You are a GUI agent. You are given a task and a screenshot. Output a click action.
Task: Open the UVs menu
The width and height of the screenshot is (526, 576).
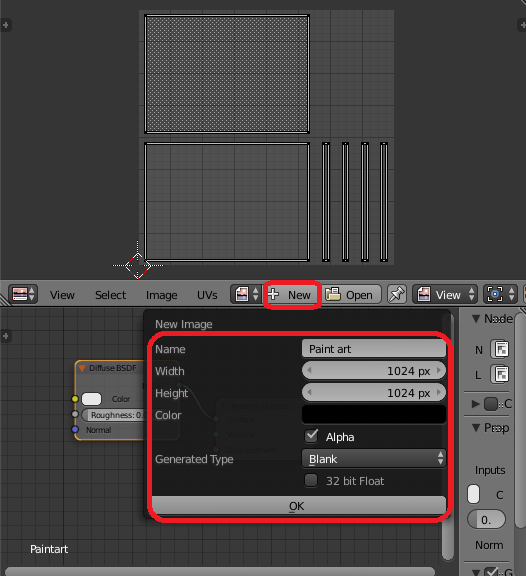(207, 295)
